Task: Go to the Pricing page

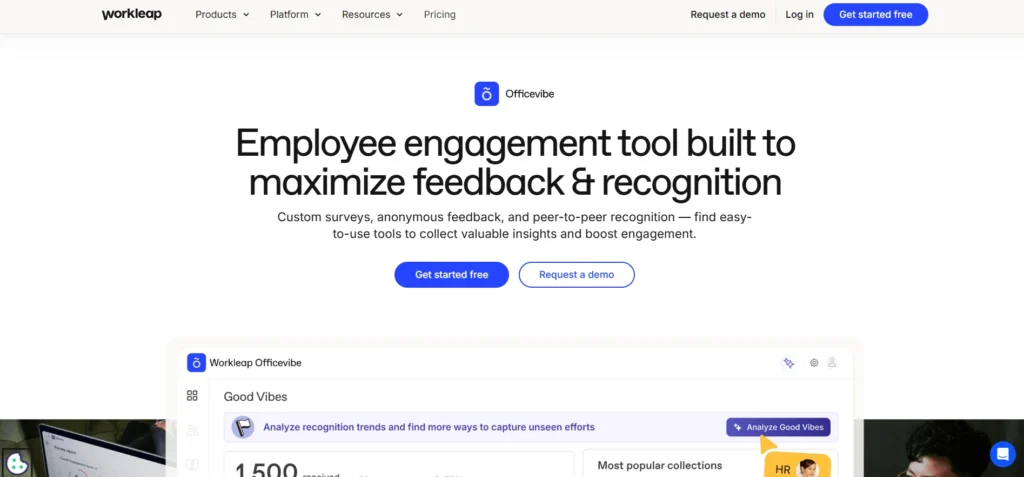Action: tap(440, 14)
